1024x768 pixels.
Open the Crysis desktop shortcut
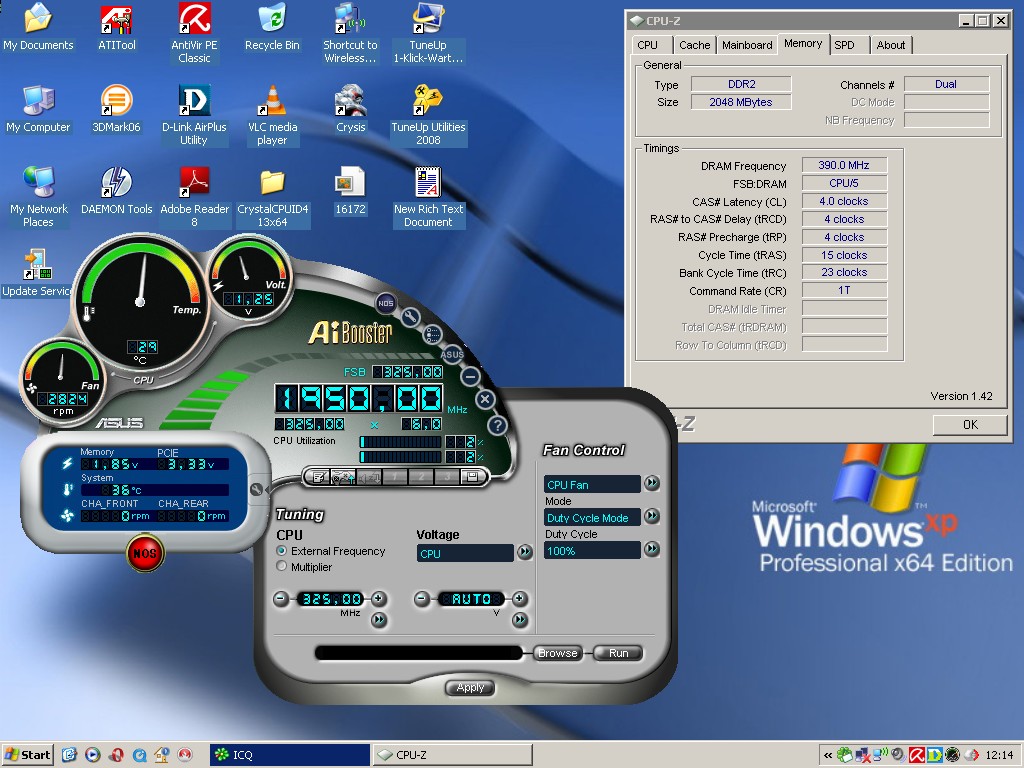pyautogui.click(x=350, y=109)
